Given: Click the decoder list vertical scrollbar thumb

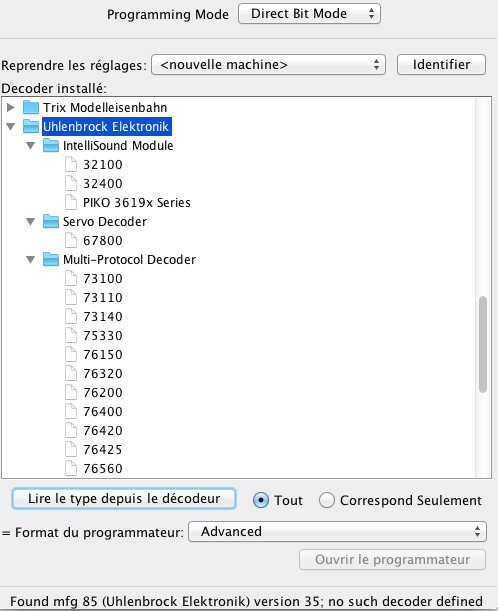Looking at the screenshot, I should 483,344.
